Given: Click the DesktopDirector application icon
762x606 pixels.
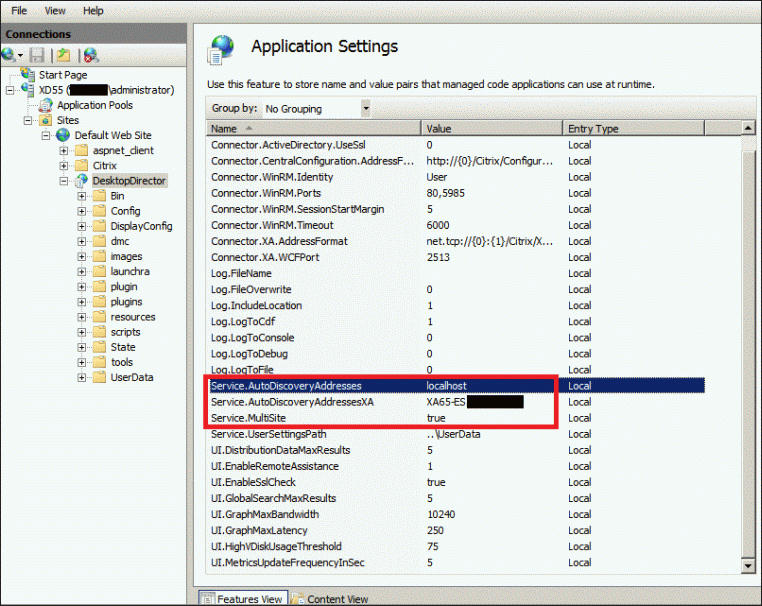Looking at the screenshot, I should click(x=81, y=181).
